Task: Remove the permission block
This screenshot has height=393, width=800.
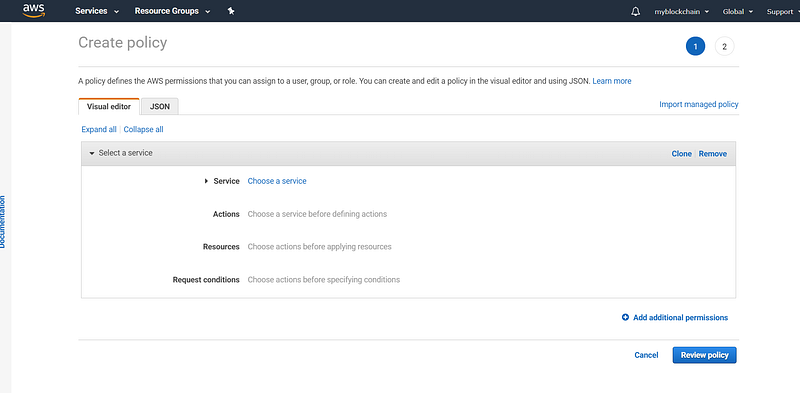Action: point(713,154)
